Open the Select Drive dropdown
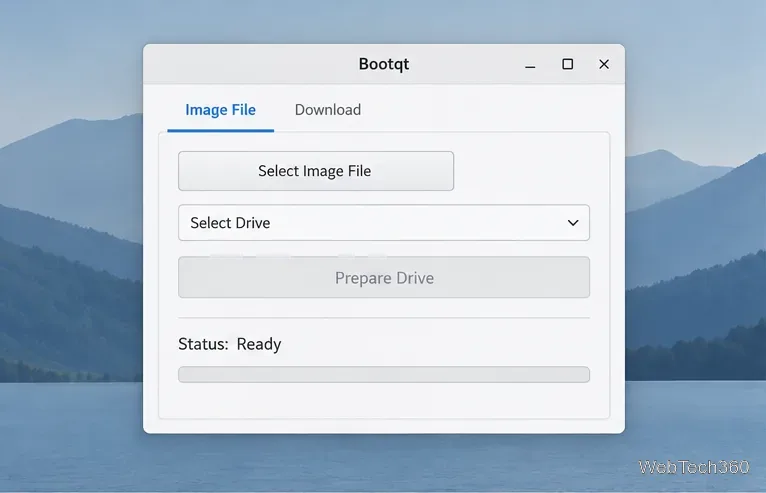The width and height of the screenshot is (766, 493). tap(384, 223)
